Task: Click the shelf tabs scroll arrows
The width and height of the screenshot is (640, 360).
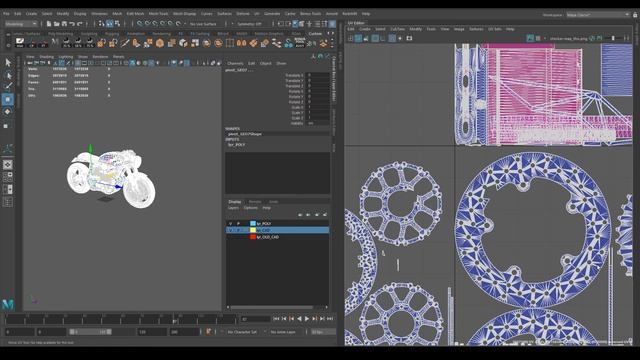Action: pyautogui.click(x=330, y=33)
